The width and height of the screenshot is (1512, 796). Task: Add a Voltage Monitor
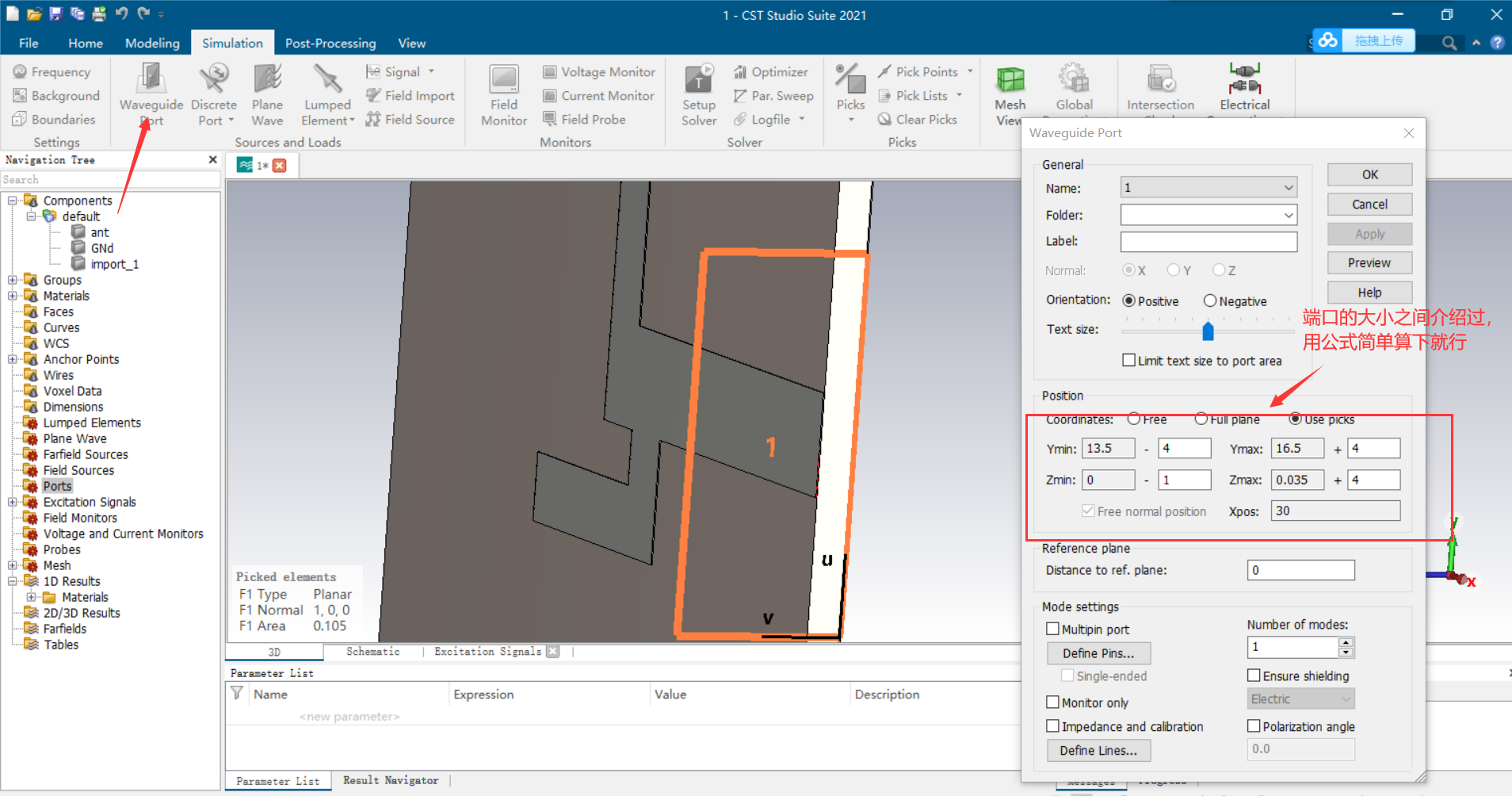coord(599,72)
